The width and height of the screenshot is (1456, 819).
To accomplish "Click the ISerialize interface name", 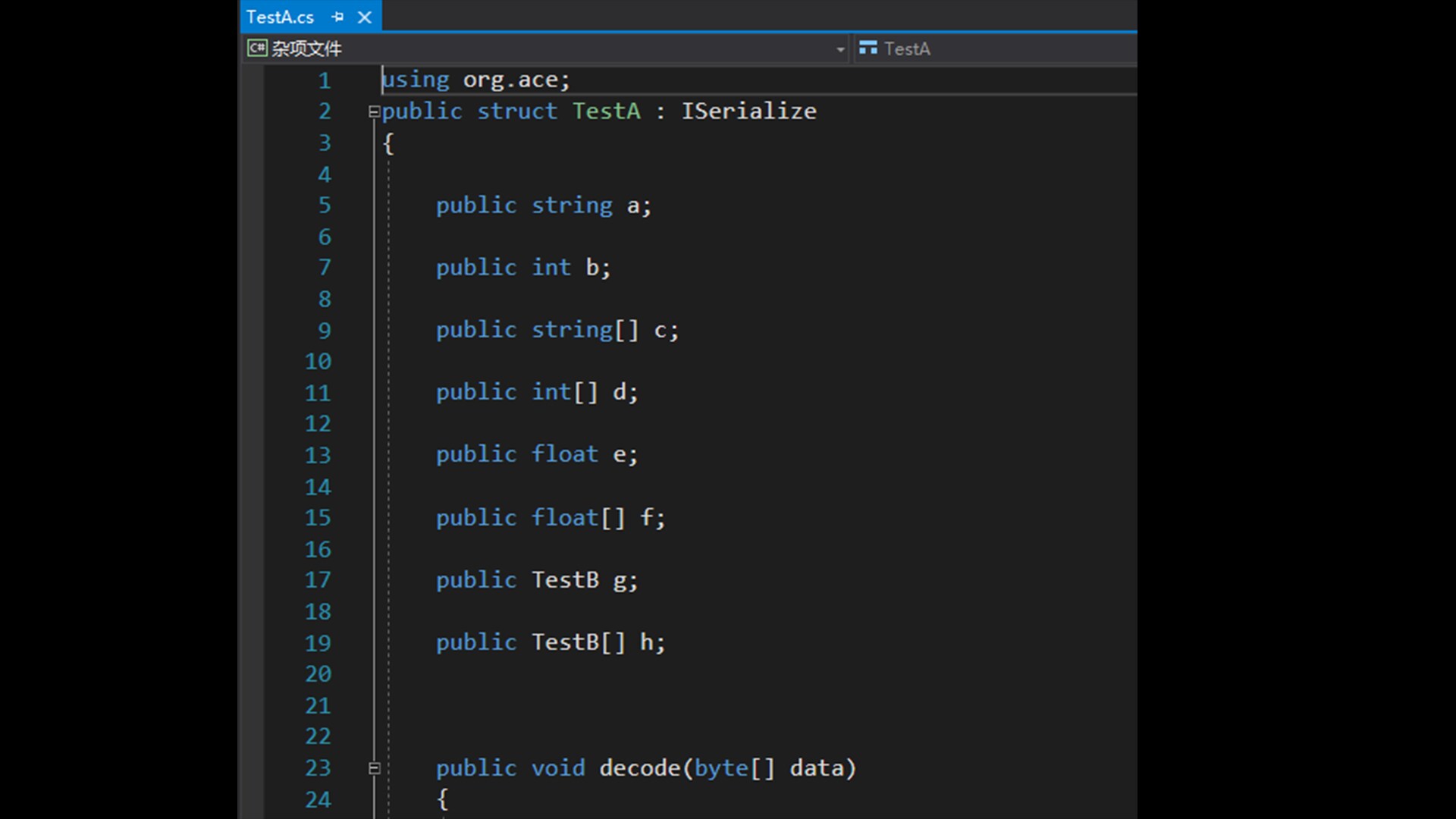I will pyautogui.click(x=748, y=111).
